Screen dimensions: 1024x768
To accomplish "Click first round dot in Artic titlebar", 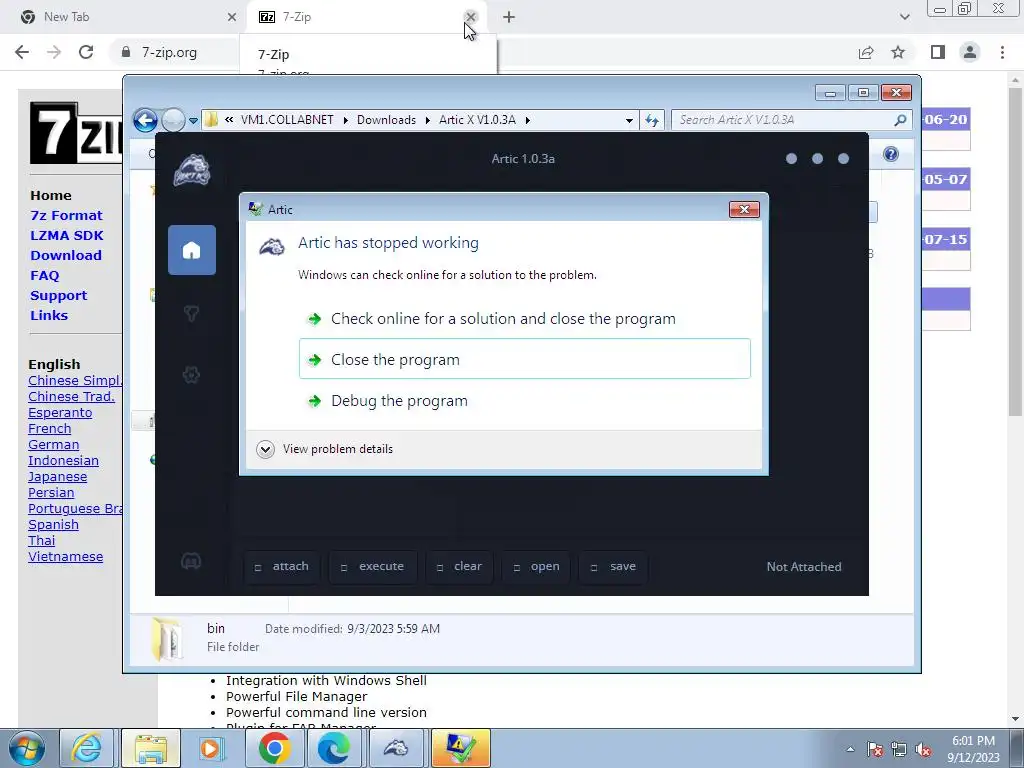I will (x=792, y=159).
